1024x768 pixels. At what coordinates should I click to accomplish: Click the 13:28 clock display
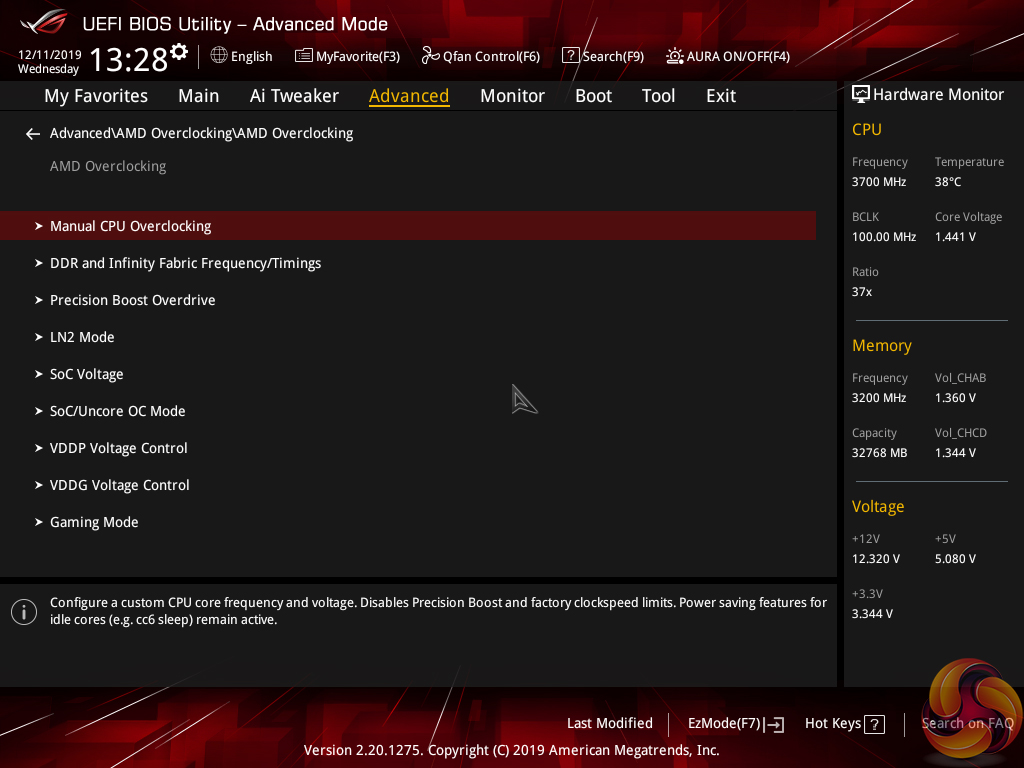coord(129,59)
